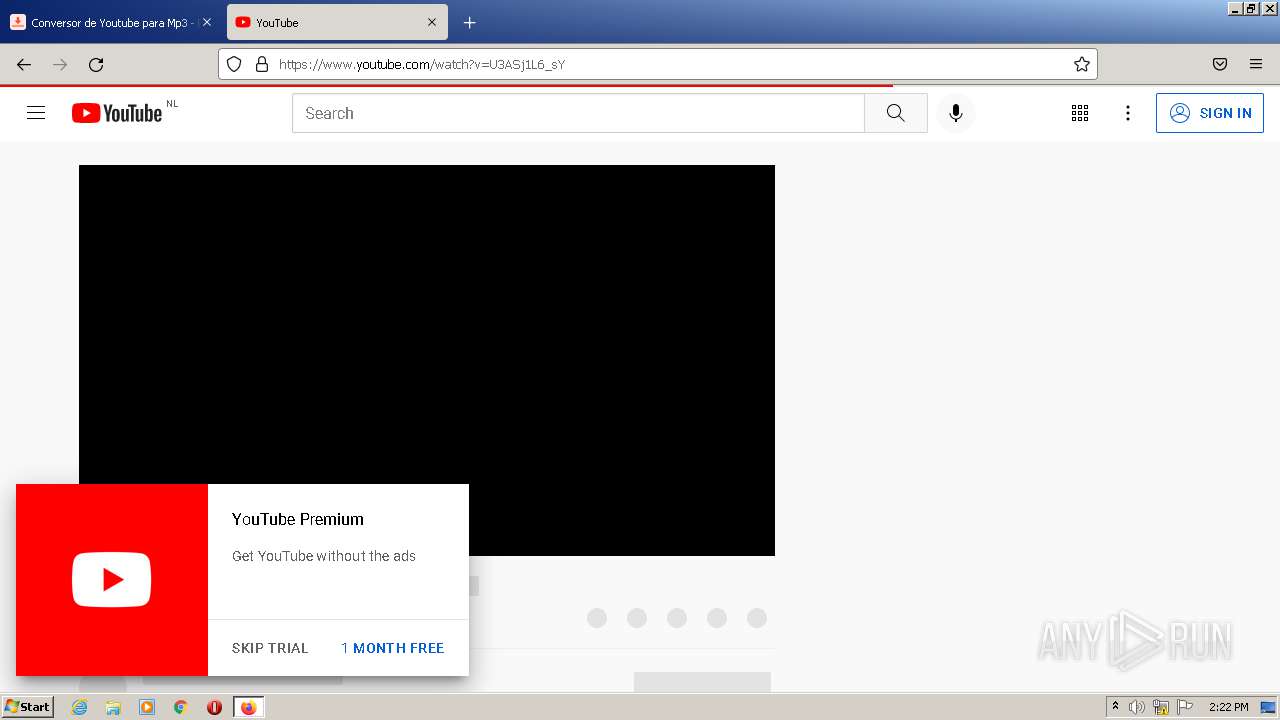This screenshot has width=1280, height=720.
Task: Click the red YouTube Premium logo image
Action: (x=112, y=580)
